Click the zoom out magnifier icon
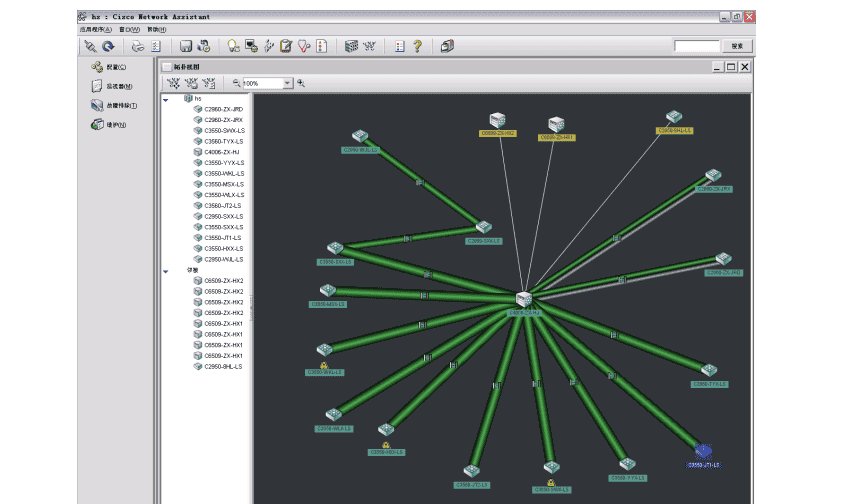The height and width of the screenshot is (504, 845). [237, 84]
